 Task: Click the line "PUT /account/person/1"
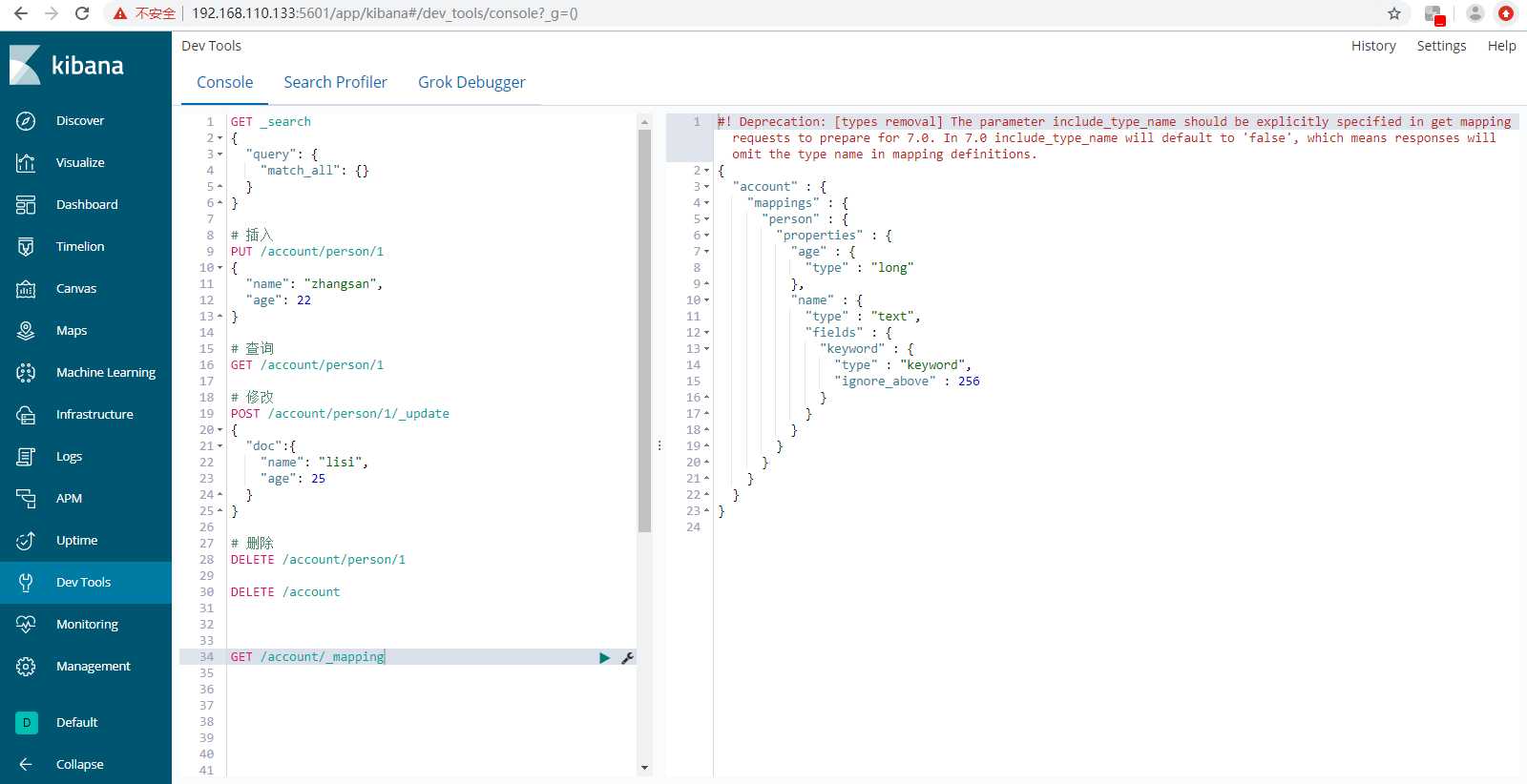tap(307, 252)
